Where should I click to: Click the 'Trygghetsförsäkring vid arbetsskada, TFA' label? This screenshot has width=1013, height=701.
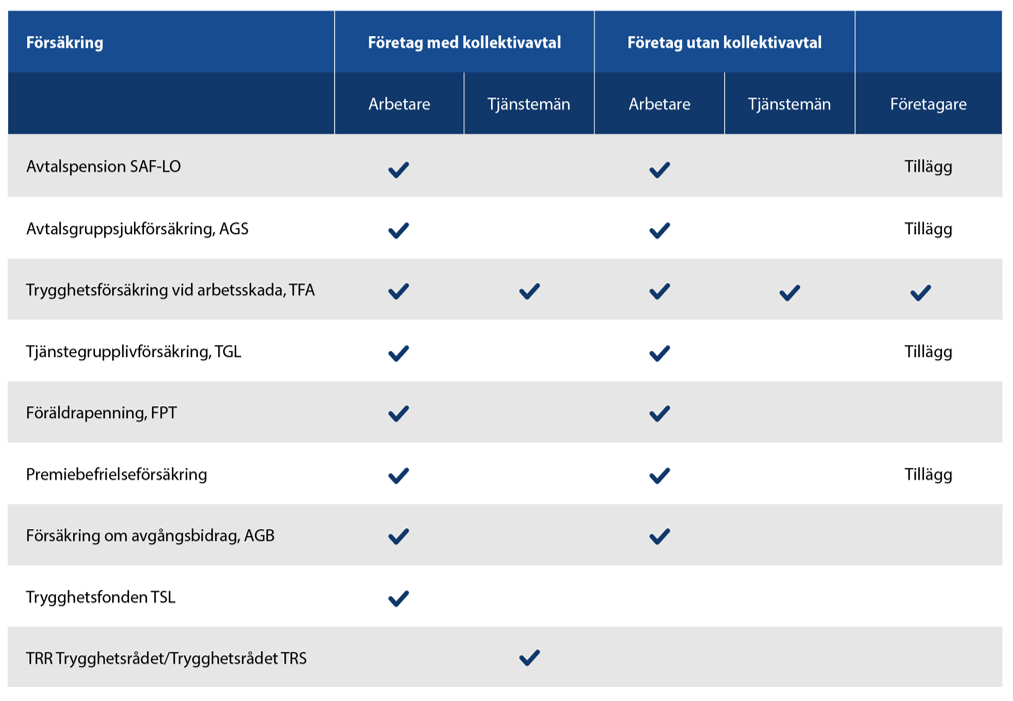click(x=170, y=290)
